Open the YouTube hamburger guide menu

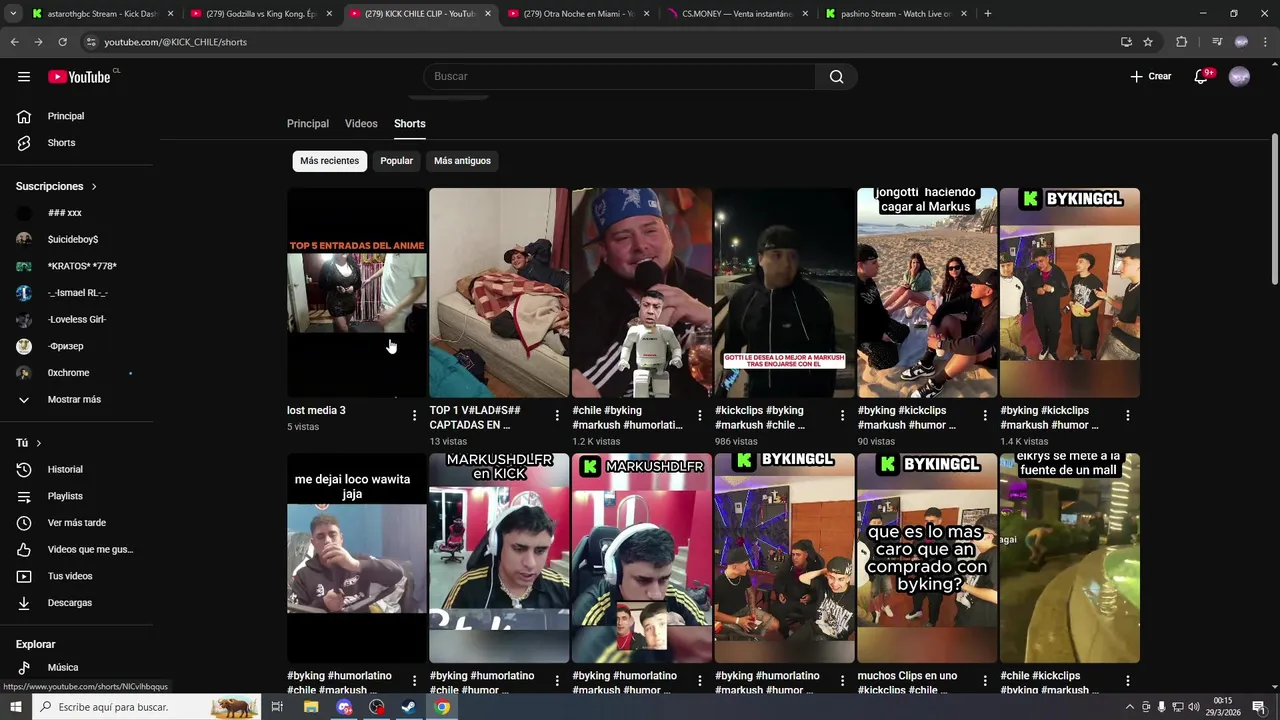coord(24,77)
